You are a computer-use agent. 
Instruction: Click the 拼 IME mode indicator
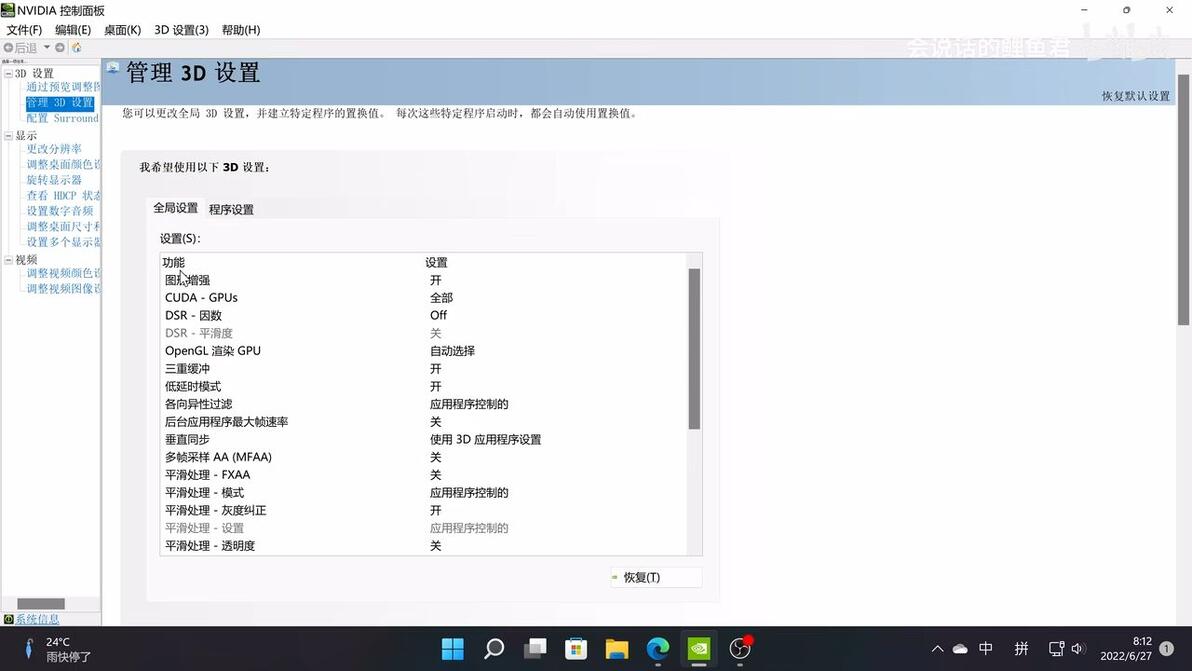1021,648
